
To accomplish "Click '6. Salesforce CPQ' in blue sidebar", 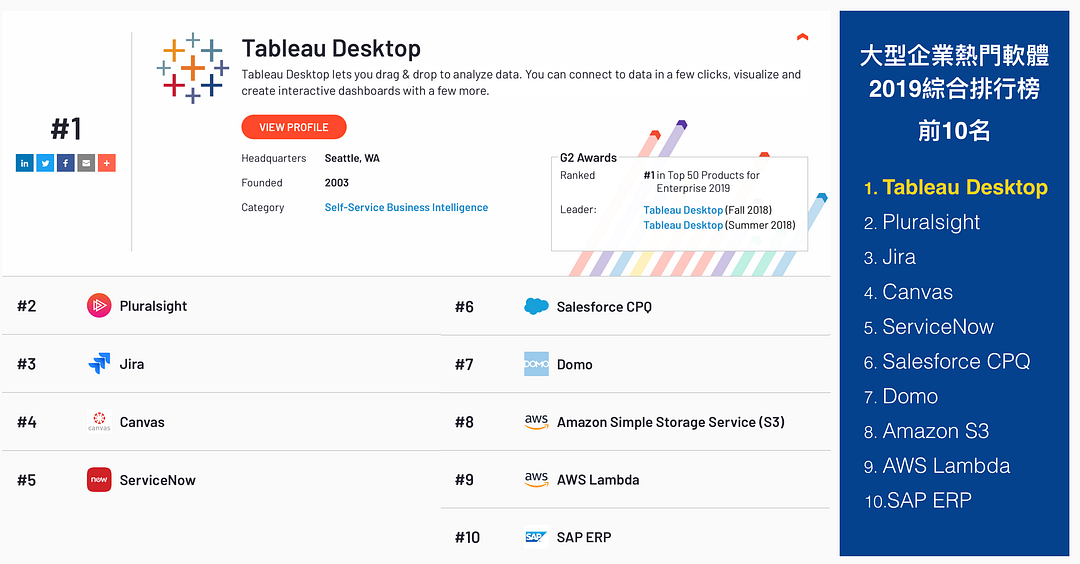I will click(x=947, y=362).
